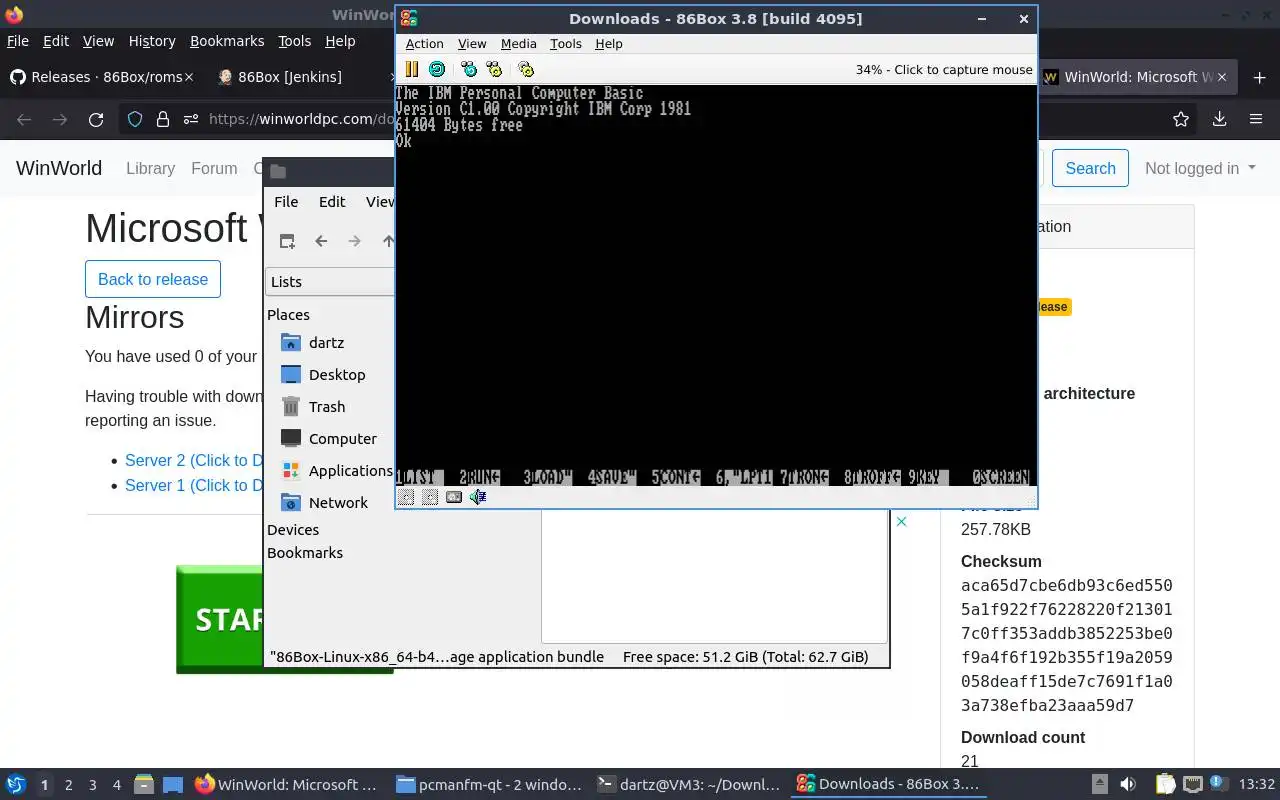Open Tools menu in 86Box

(x=565, y=43)
